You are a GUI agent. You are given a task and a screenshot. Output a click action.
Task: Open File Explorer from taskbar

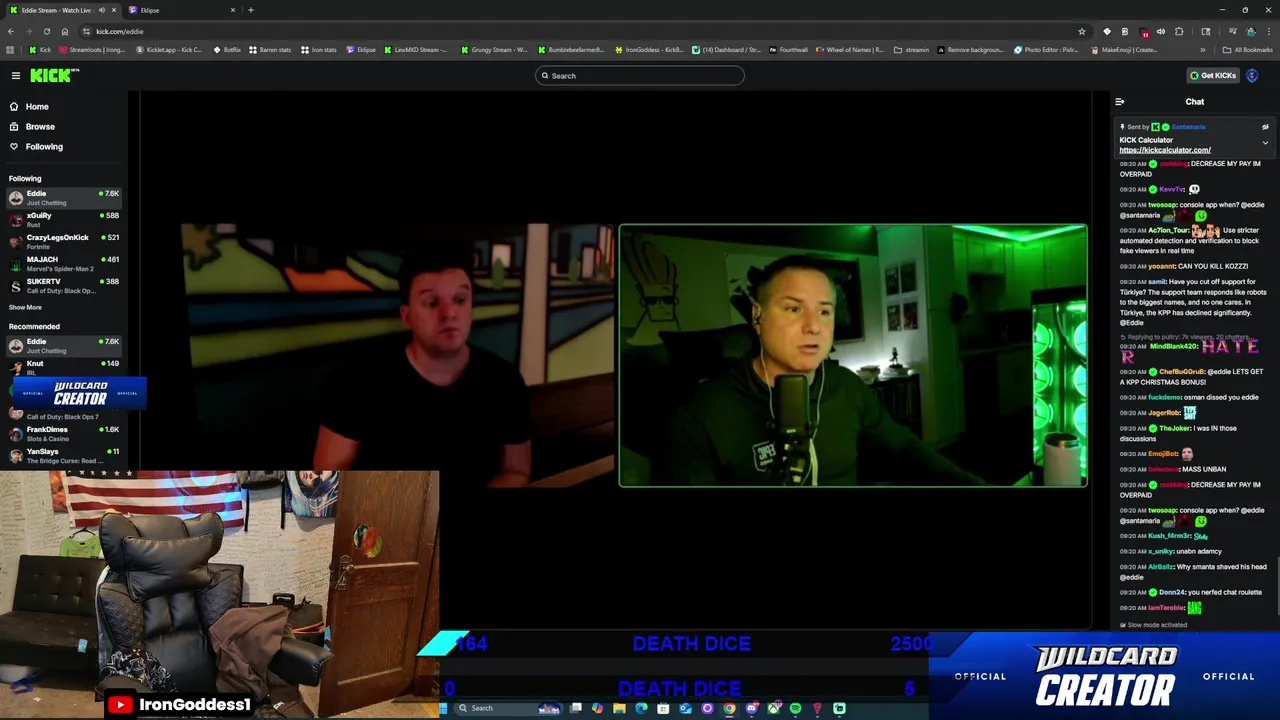tap(619, 708)
